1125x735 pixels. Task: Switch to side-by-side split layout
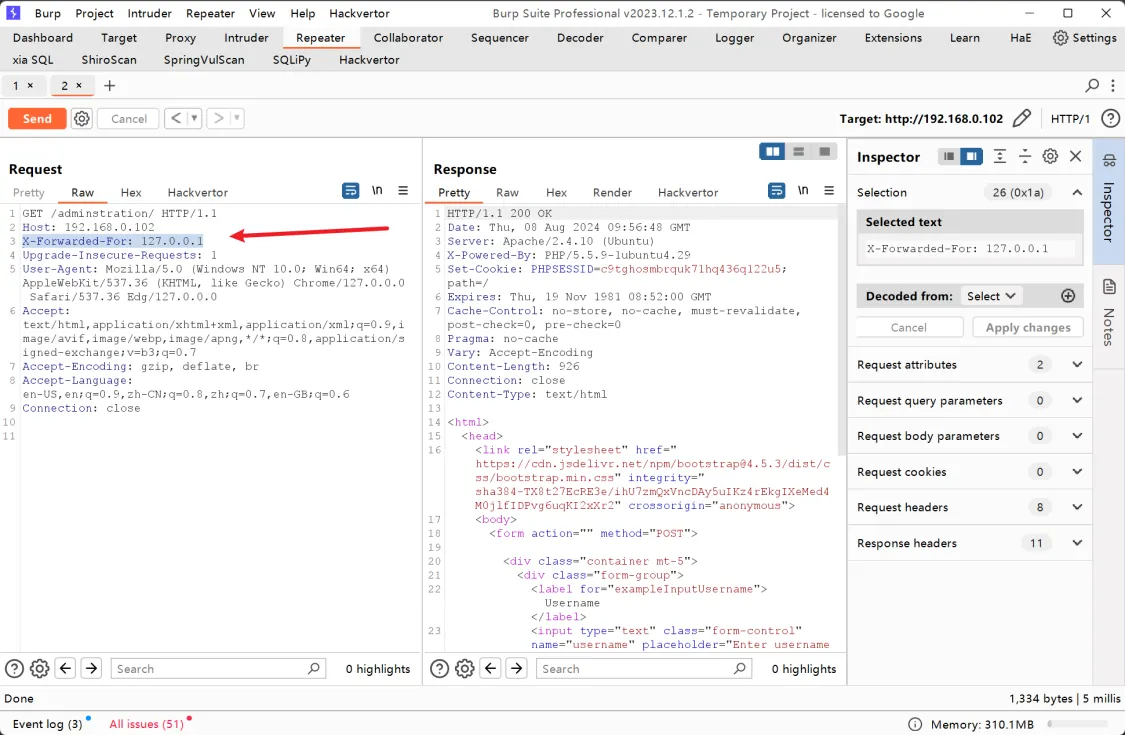[x=771, y=152]
